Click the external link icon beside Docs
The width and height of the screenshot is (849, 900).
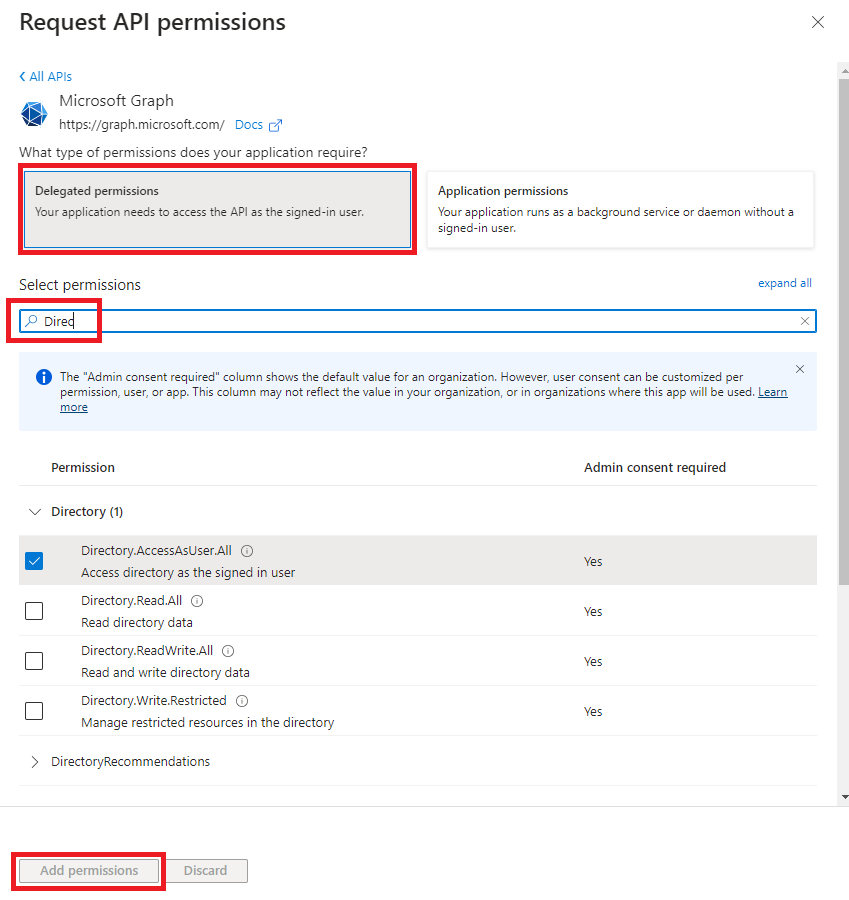[276, 125]
